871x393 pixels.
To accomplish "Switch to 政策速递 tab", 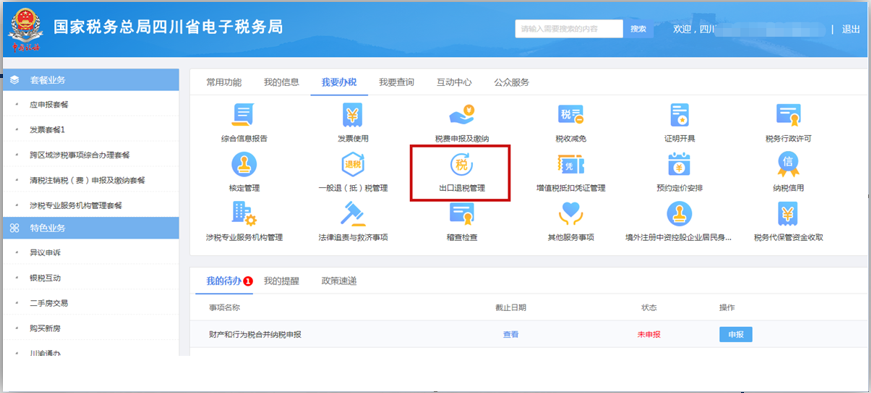I will pos(339,281).
